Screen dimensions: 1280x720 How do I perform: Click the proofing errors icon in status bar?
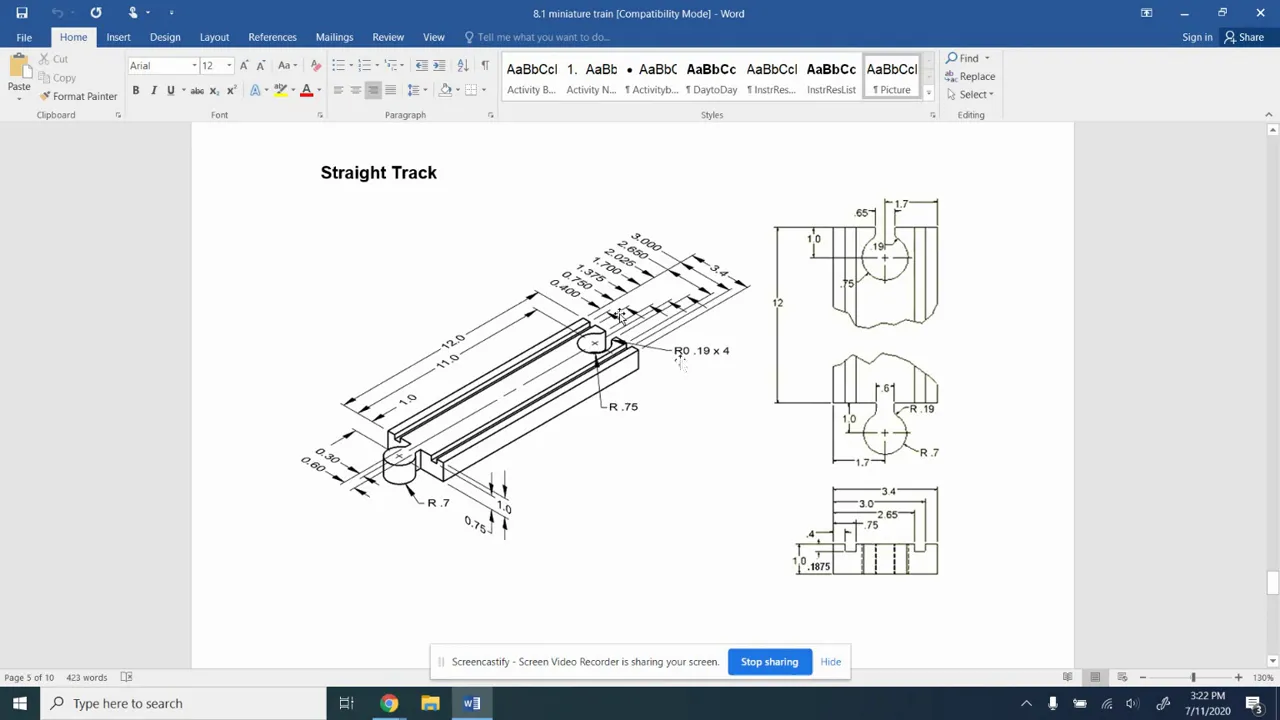click(x=126, y=678)
